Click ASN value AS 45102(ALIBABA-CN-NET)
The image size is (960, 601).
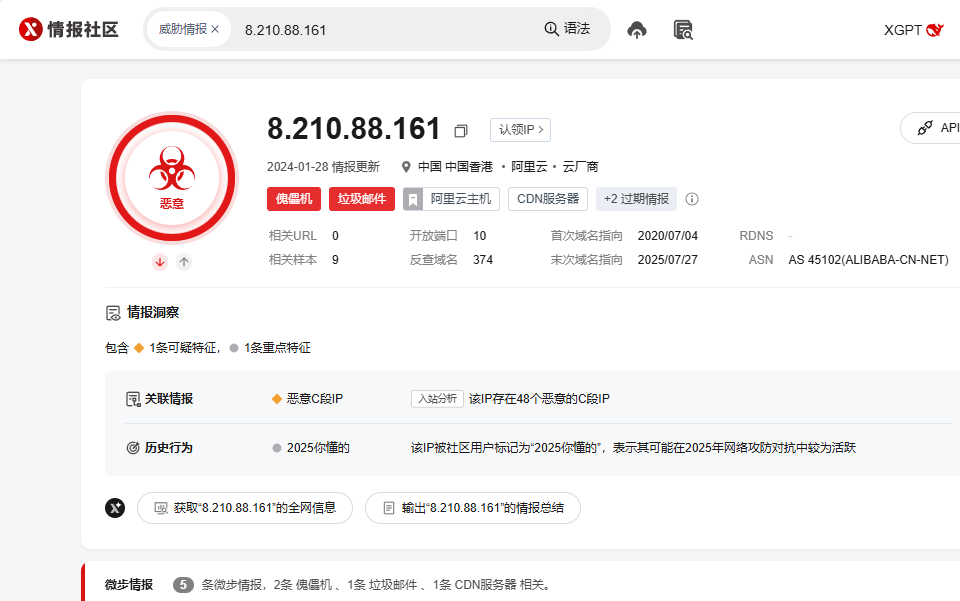coord(869,260)
